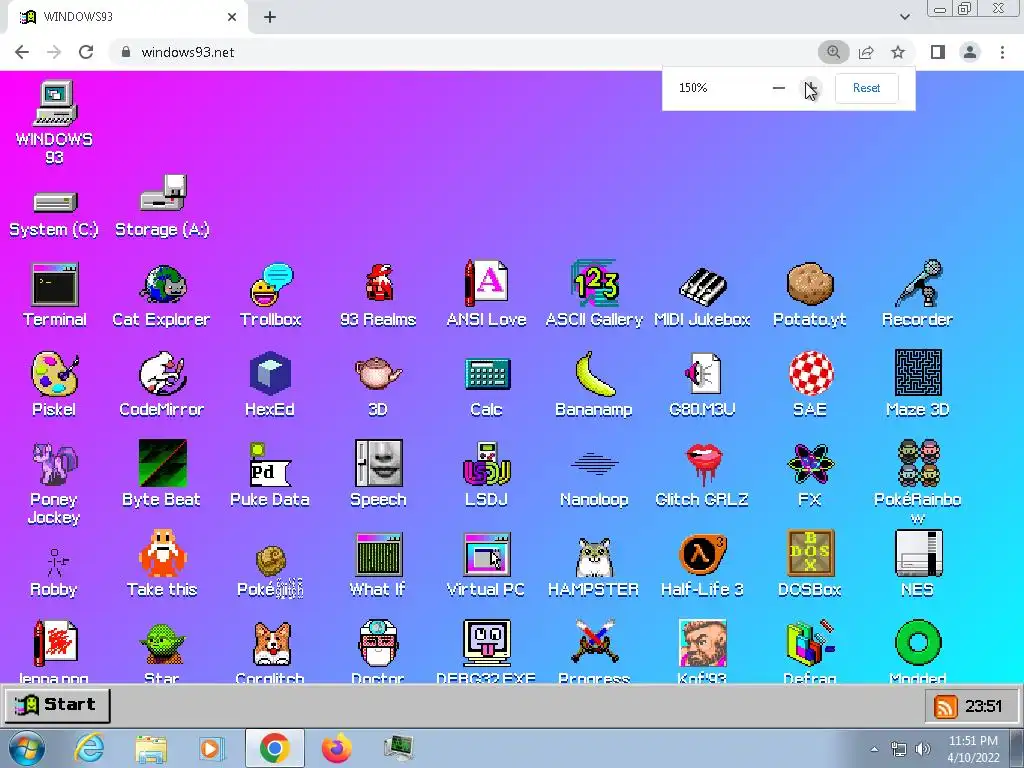Reload the page with the refresh button
The image size is (1024, 768).
coord(86,52)
